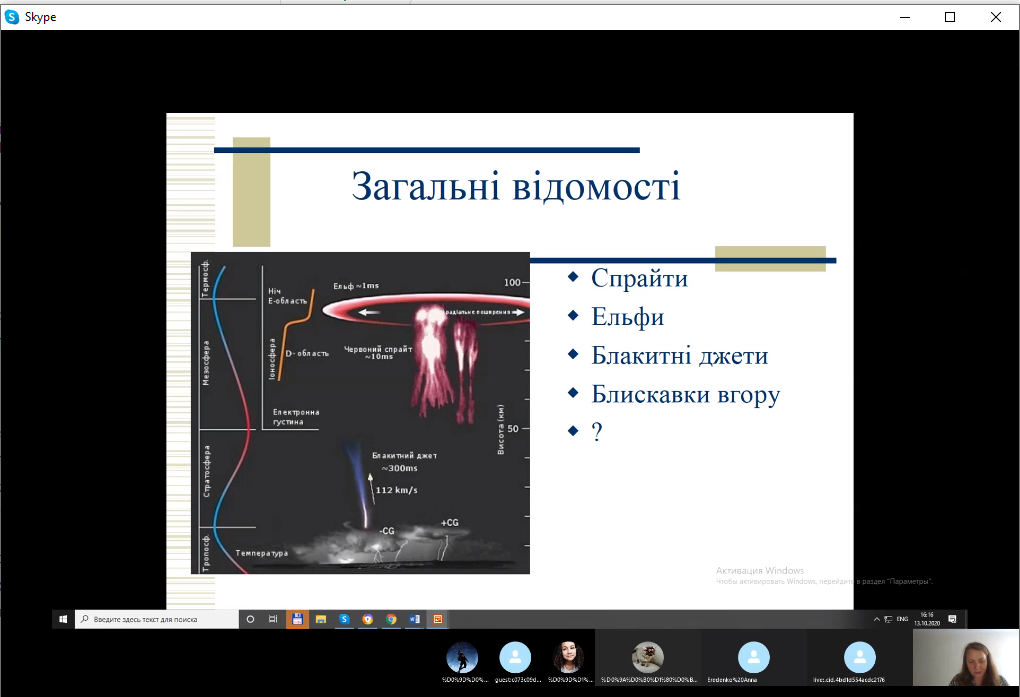Expand the hidden tray icons chevron
Viewport: 1020px width, 697px height.
(x=876, y=619)
